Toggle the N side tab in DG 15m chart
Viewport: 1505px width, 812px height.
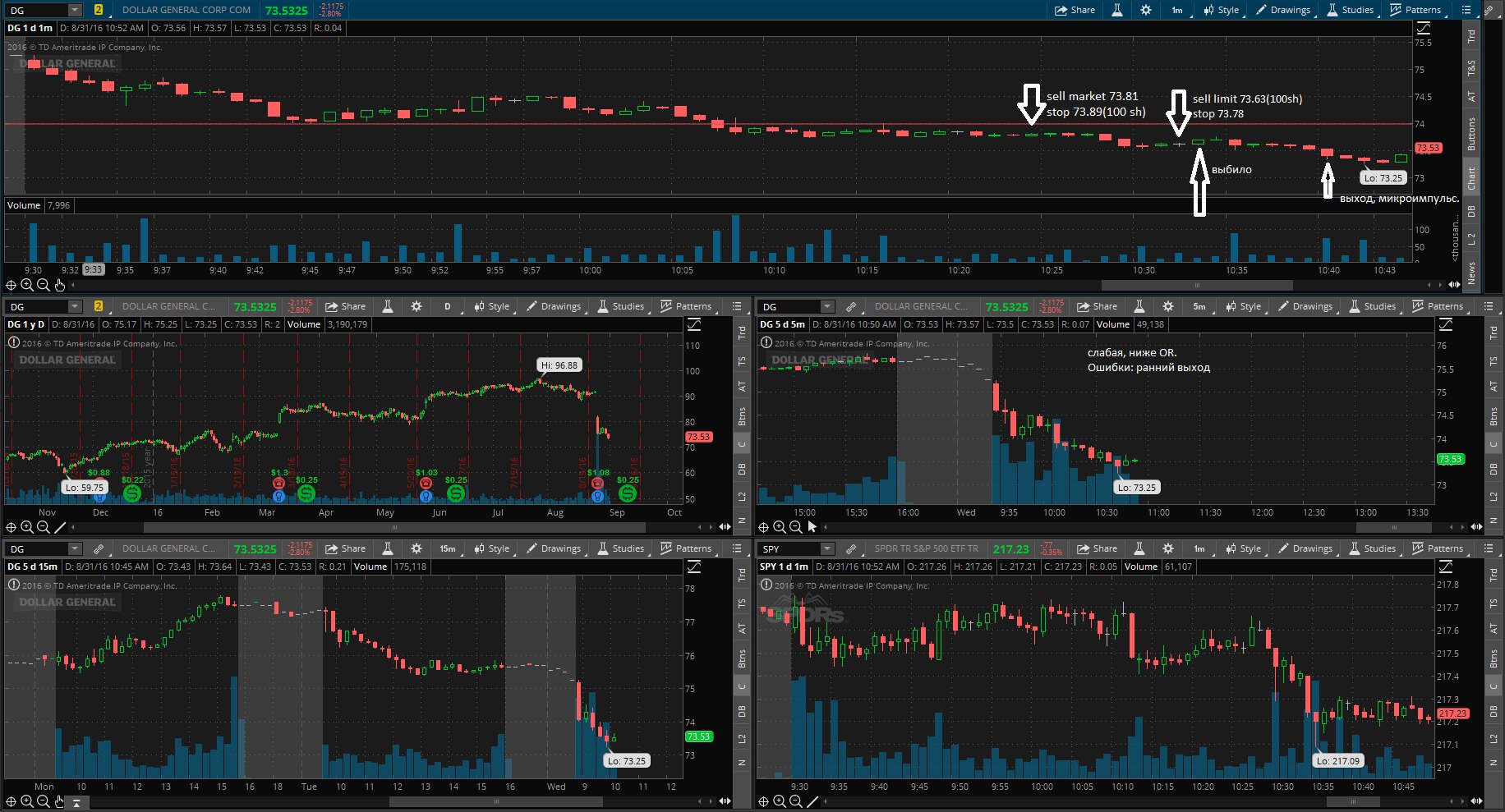point(742,764)
